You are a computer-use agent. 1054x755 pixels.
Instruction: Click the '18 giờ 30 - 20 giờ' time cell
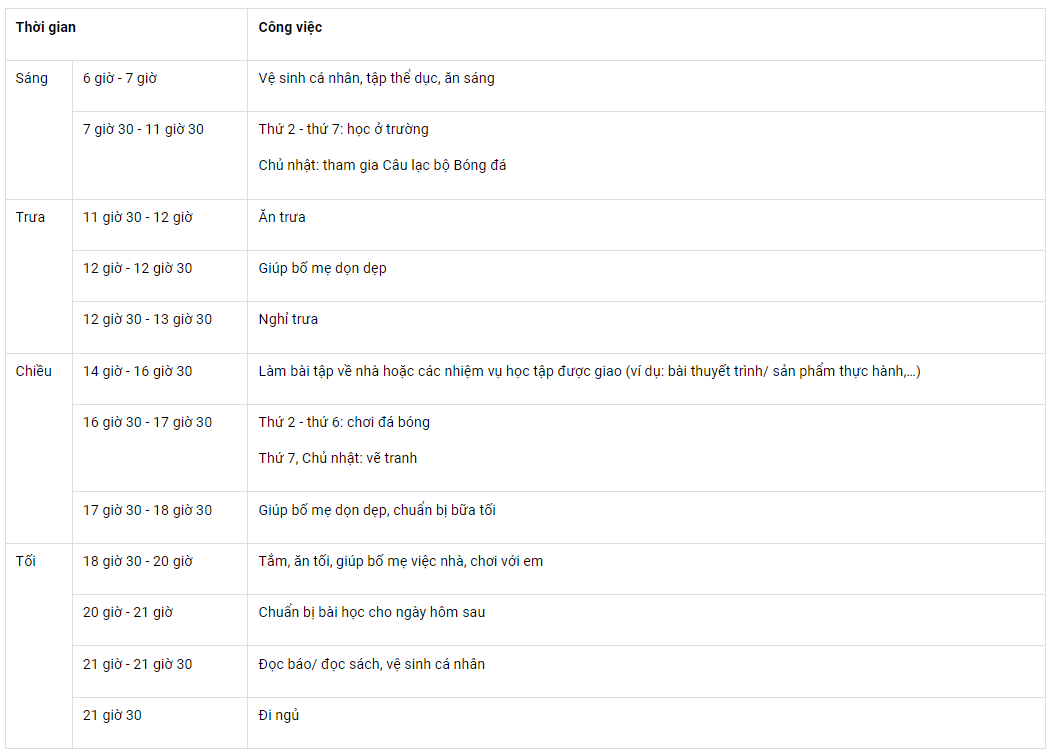coord(160,569)
